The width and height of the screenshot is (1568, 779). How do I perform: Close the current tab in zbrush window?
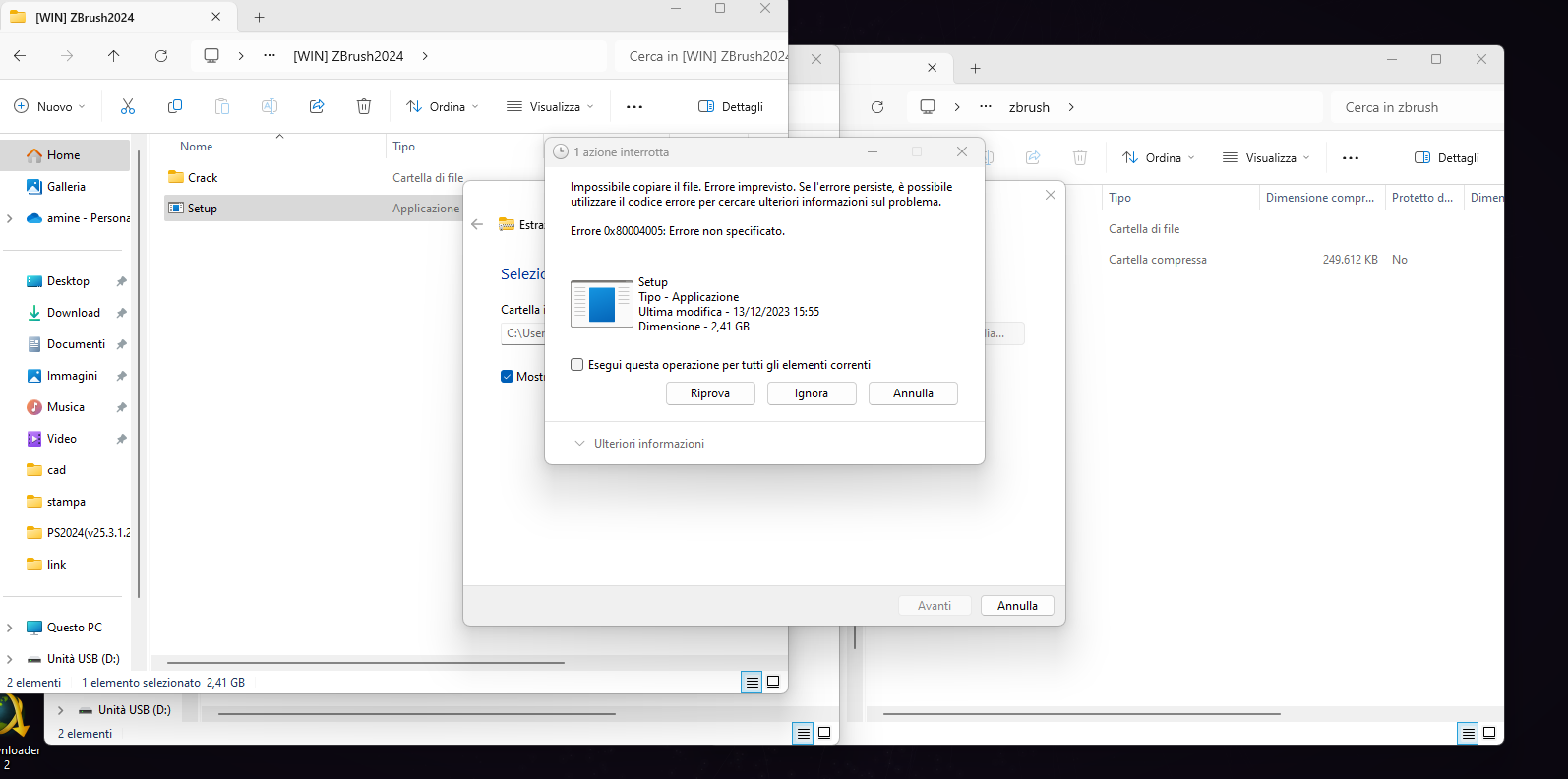933,68
